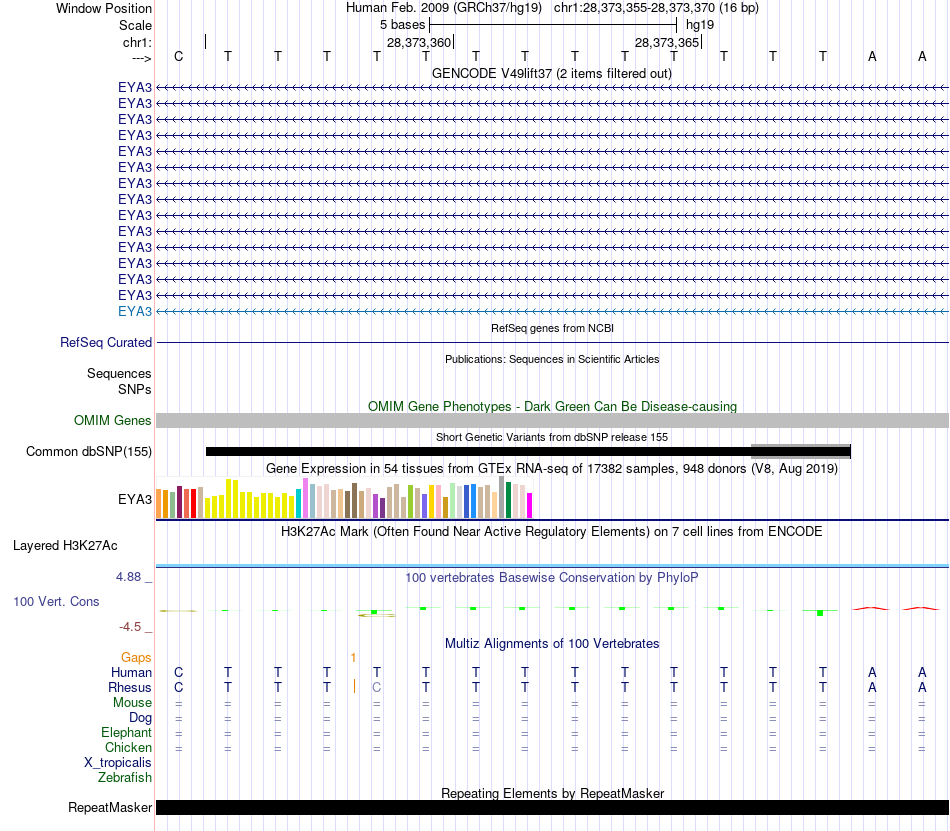
Task: Open Short Genetic Variants from dbSNP title
Action: click(552, 437)
